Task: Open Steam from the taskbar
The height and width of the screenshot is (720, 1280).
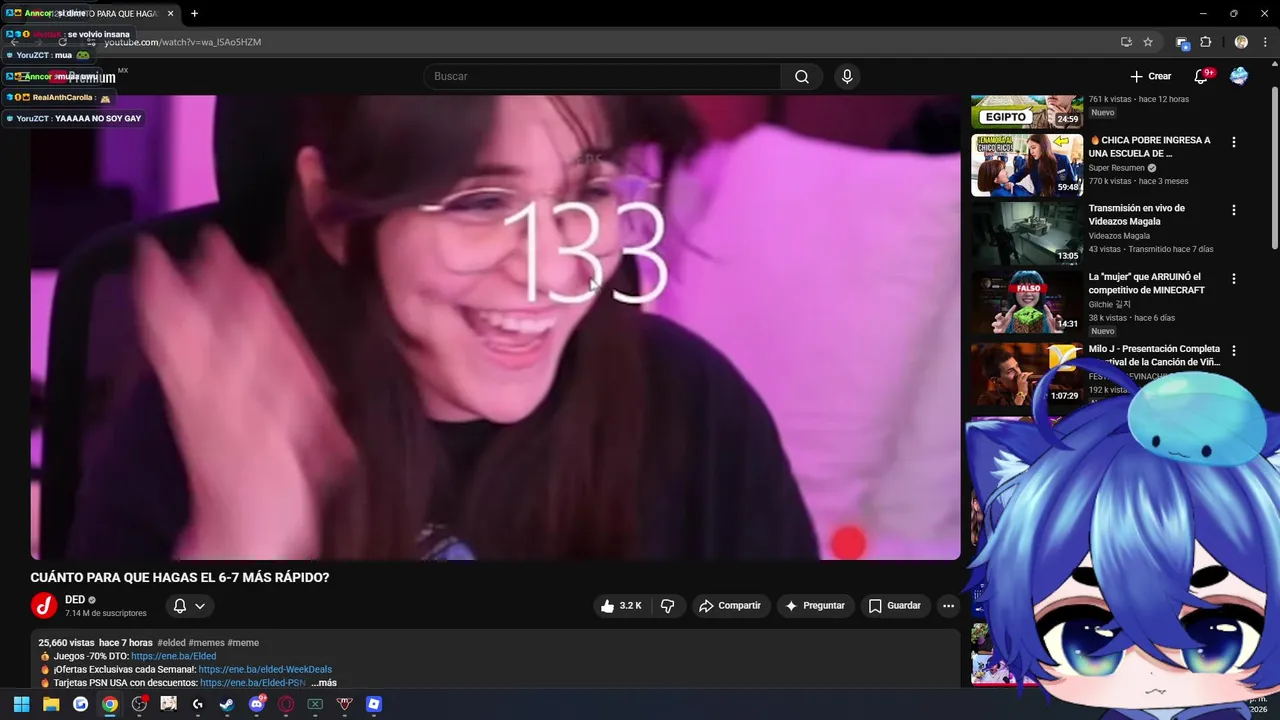Action: (227, 704)
